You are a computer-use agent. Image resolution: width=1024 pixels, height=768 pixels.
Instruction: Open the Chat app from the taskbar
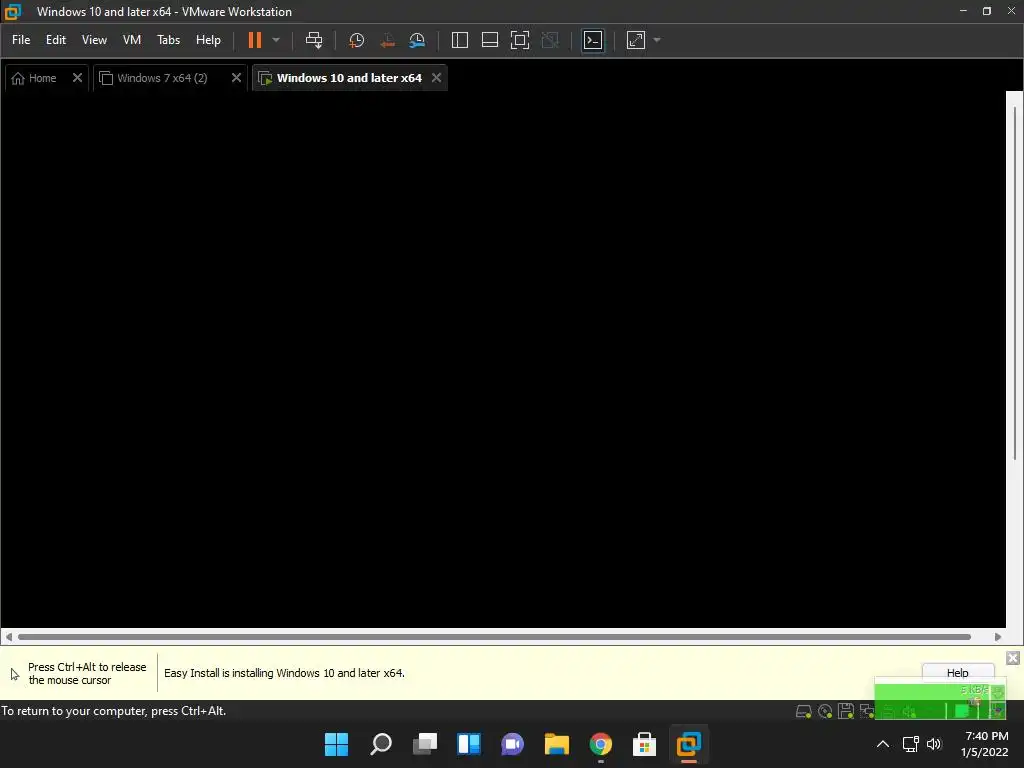513,744
